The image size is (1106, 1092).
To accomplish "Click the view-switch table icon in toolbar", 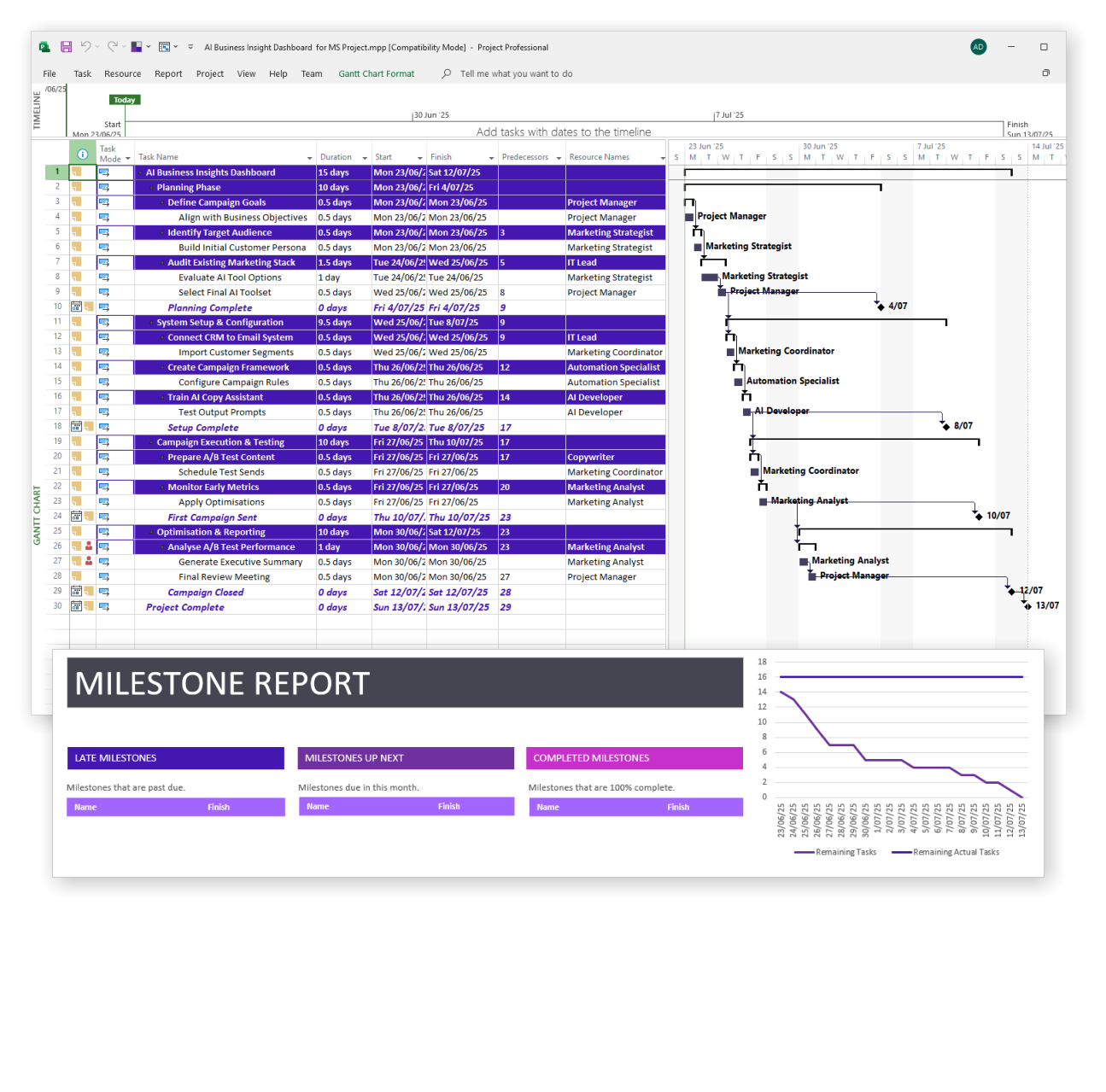I will (x=164, y=47).
